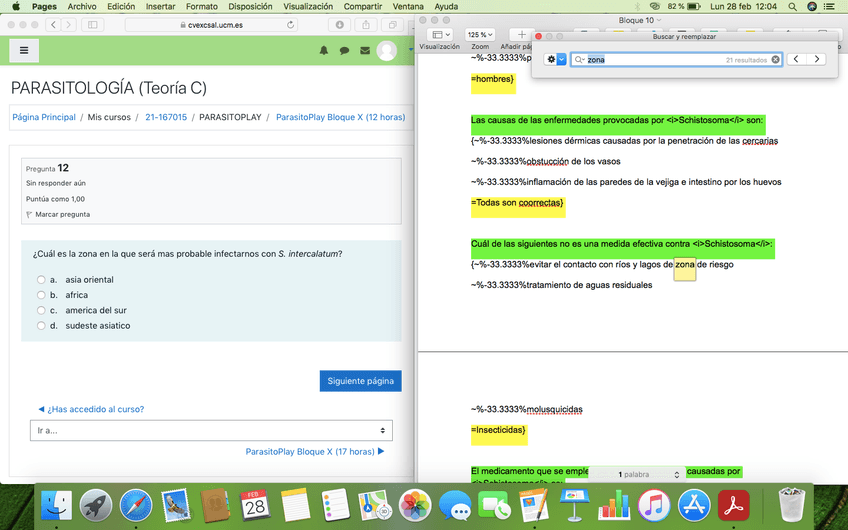Open the Insertar menu
848x530 pixels.
(x=160, y=6)
